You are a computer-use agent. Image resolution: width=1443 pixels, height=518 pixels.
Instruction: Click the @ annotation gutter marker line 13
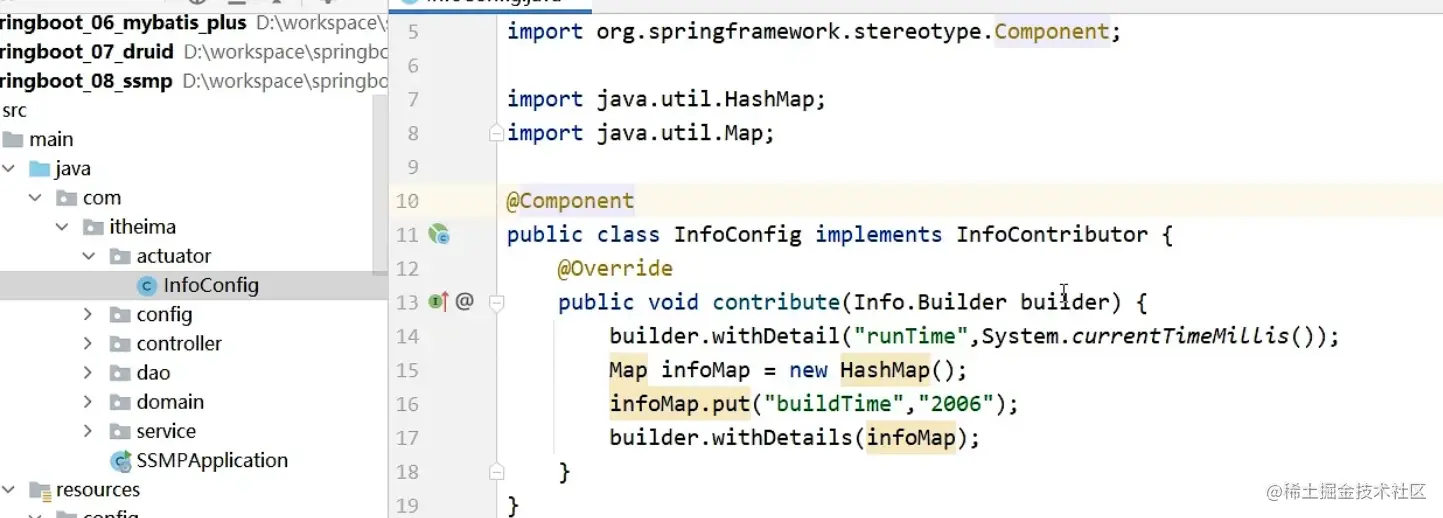coord(464,301)
